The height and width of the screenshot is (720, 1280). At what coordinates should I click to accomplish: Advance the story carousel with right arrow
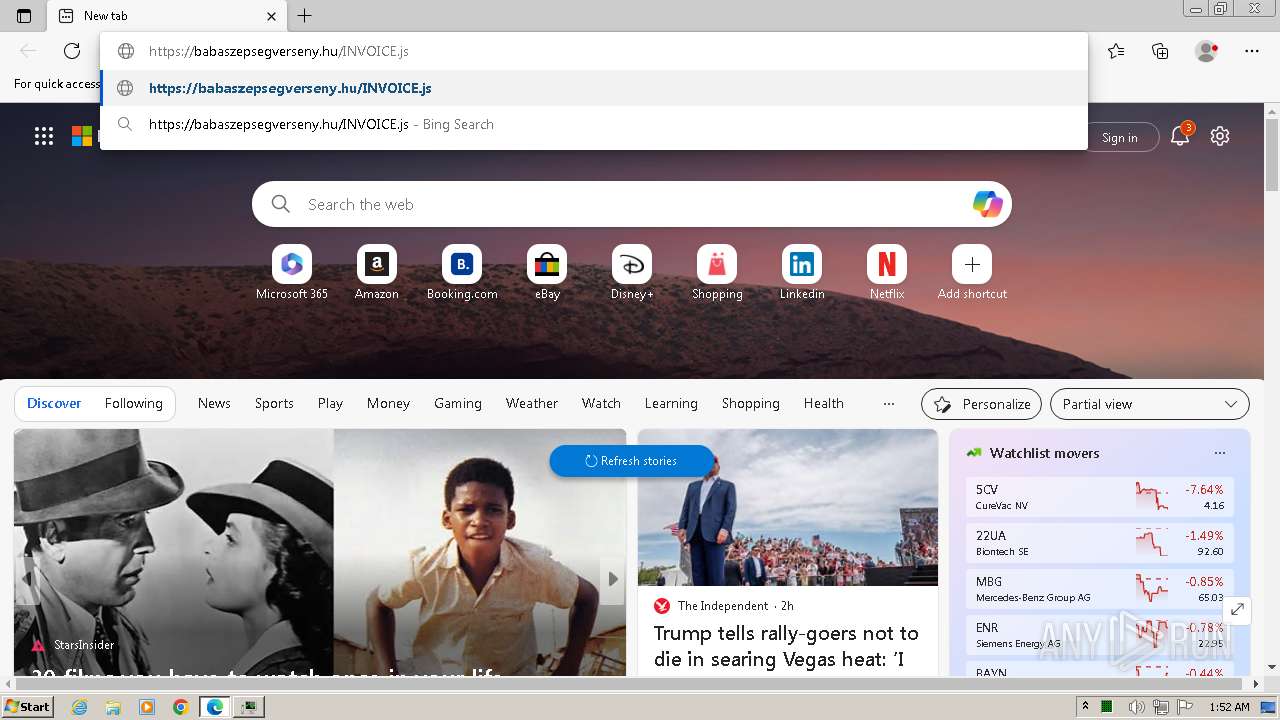[x=613, y=578]
